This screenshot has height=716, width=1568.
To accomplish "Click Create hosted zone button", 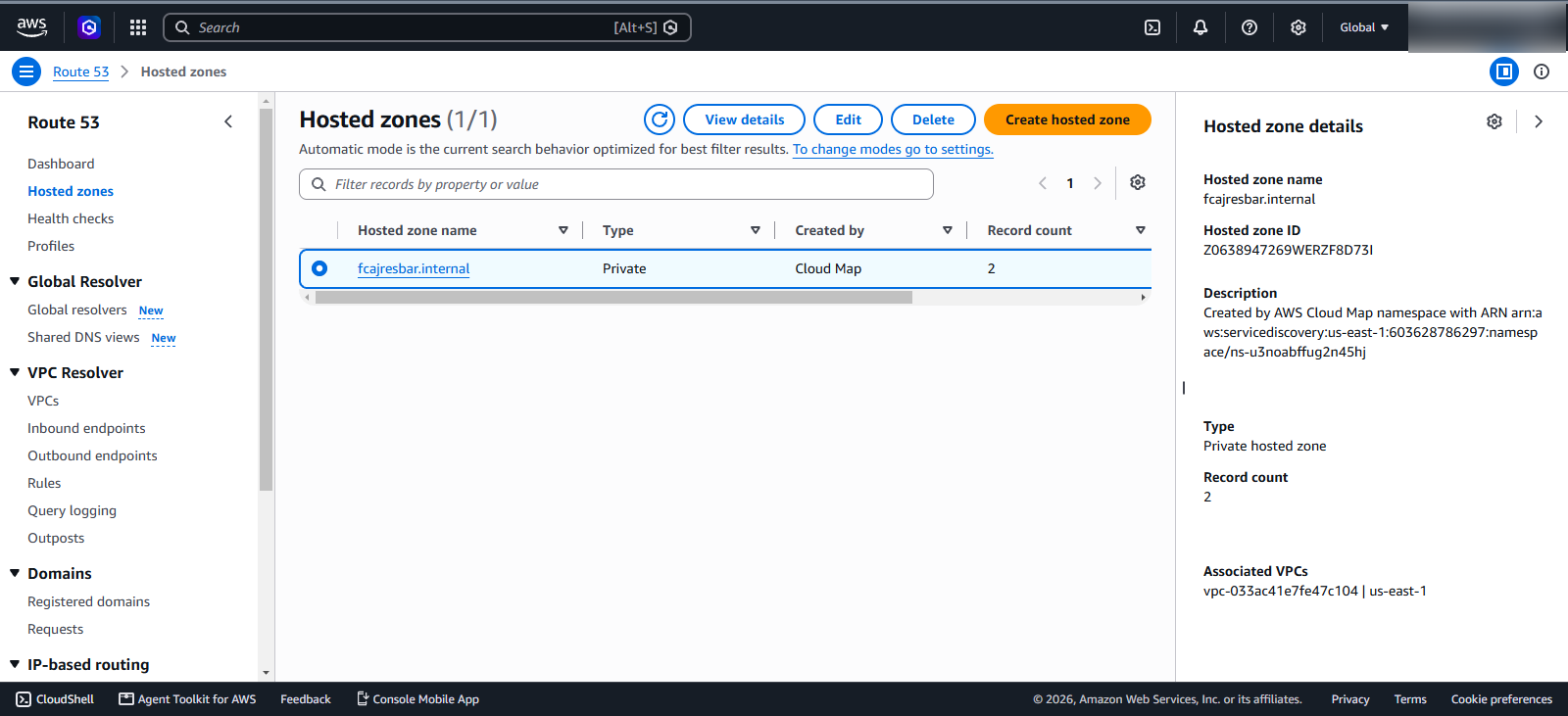I will 1067,119.
